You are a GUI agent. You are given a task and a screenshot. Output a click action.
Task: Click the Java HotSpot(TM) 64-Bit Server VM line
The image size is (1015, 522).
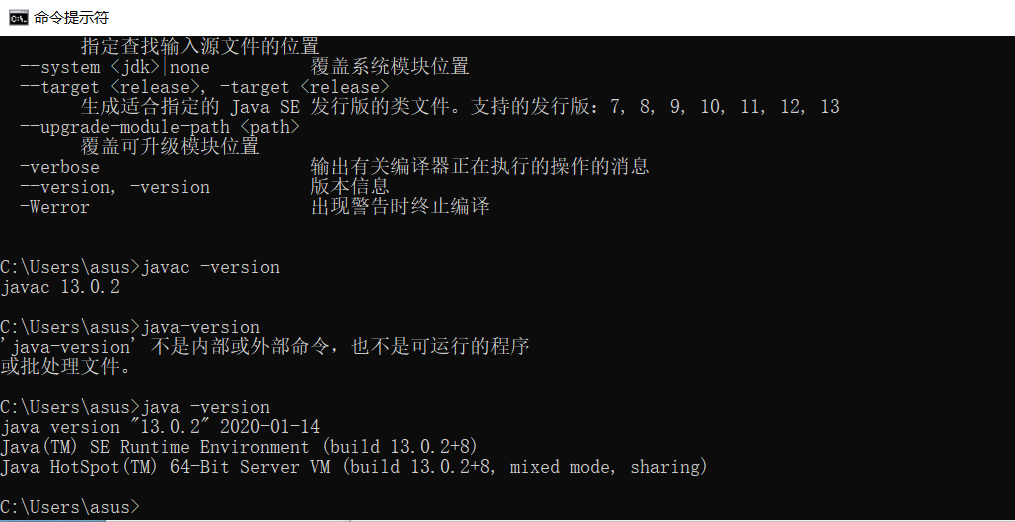point(354,467)
